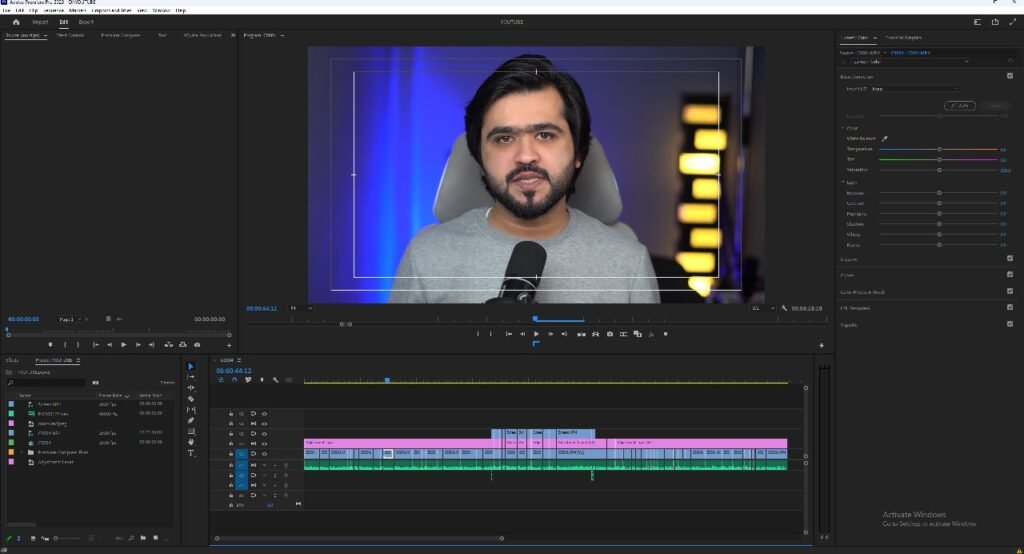Screen dimensions: 1024x554
Task: Select the Pen tool
Action: [x=191, y=421]
